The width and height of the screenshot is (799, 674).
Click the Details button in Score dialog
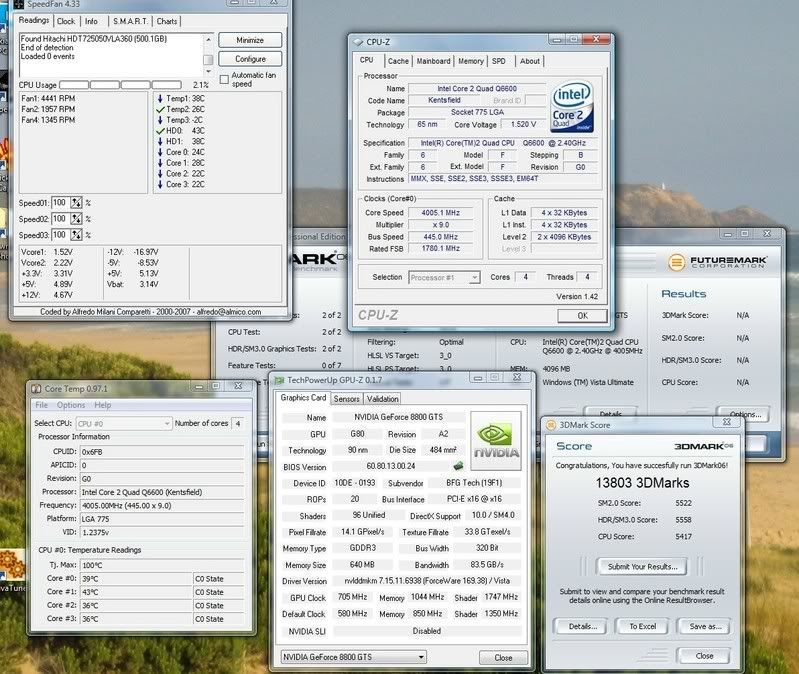click(582, 627)
